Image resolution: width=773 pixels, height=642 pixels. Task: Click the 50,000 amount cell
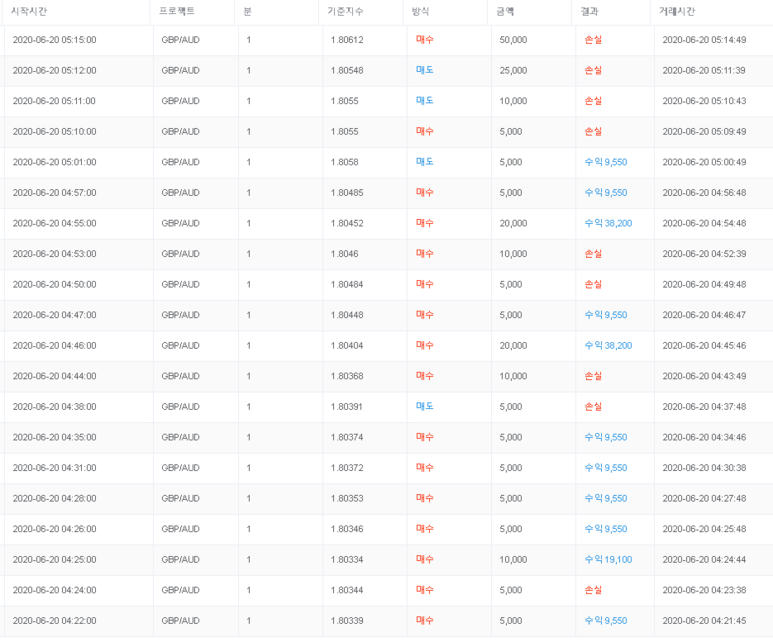[x=513, y=40]
